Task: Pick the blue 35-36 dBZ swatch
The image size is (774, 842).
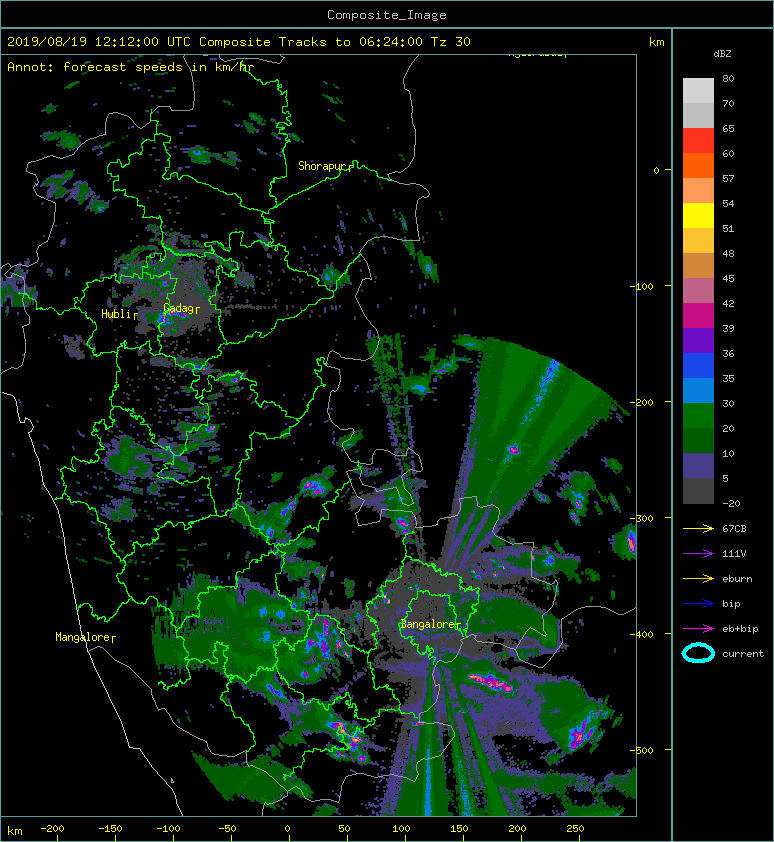Action: [x=698, y=365]
